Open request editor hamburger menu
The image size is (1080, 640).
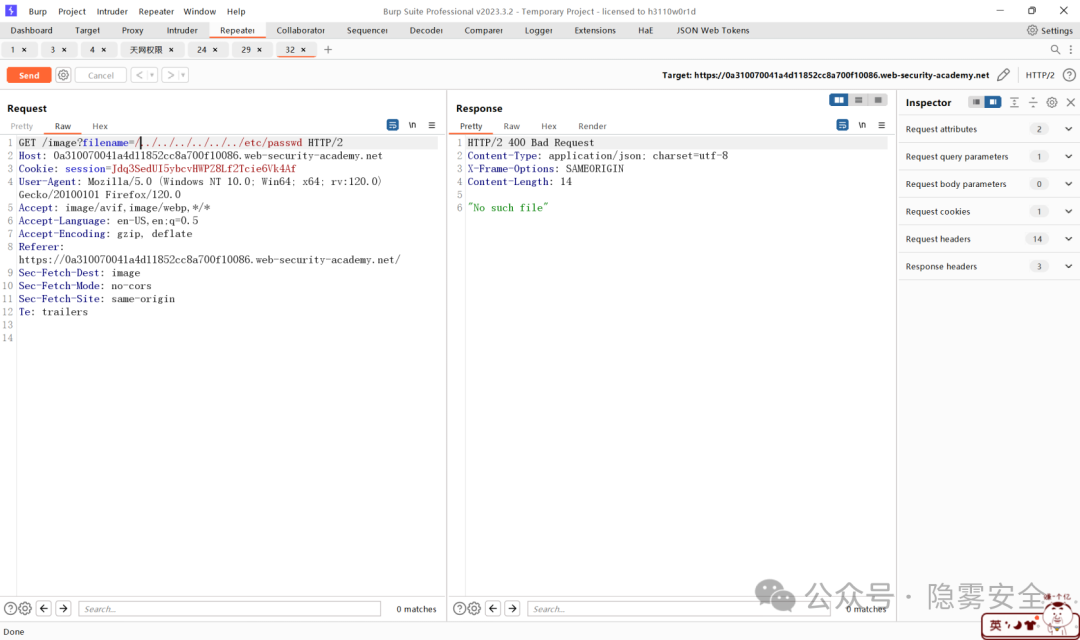[432, 125]
